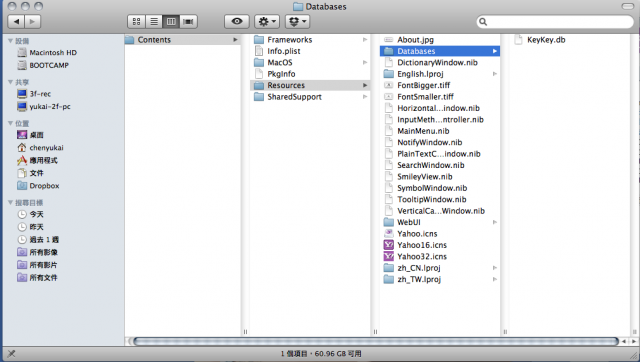Viewport: 640px width, 362px height.
Task: Select the MacOS folder
Action: (310, 62)
